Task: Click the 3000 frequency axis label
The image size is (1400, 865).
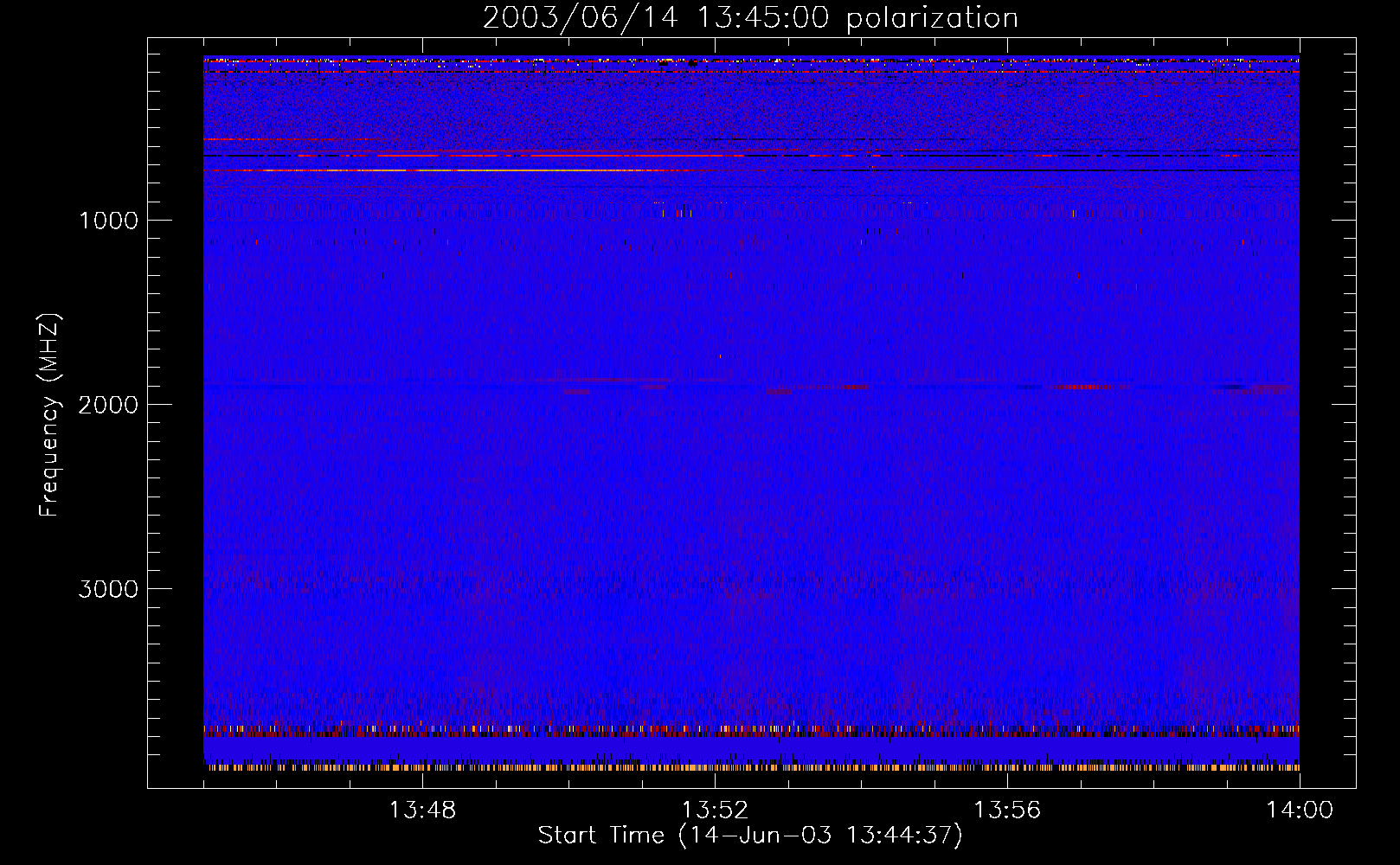Action: (x=108, y=589)
